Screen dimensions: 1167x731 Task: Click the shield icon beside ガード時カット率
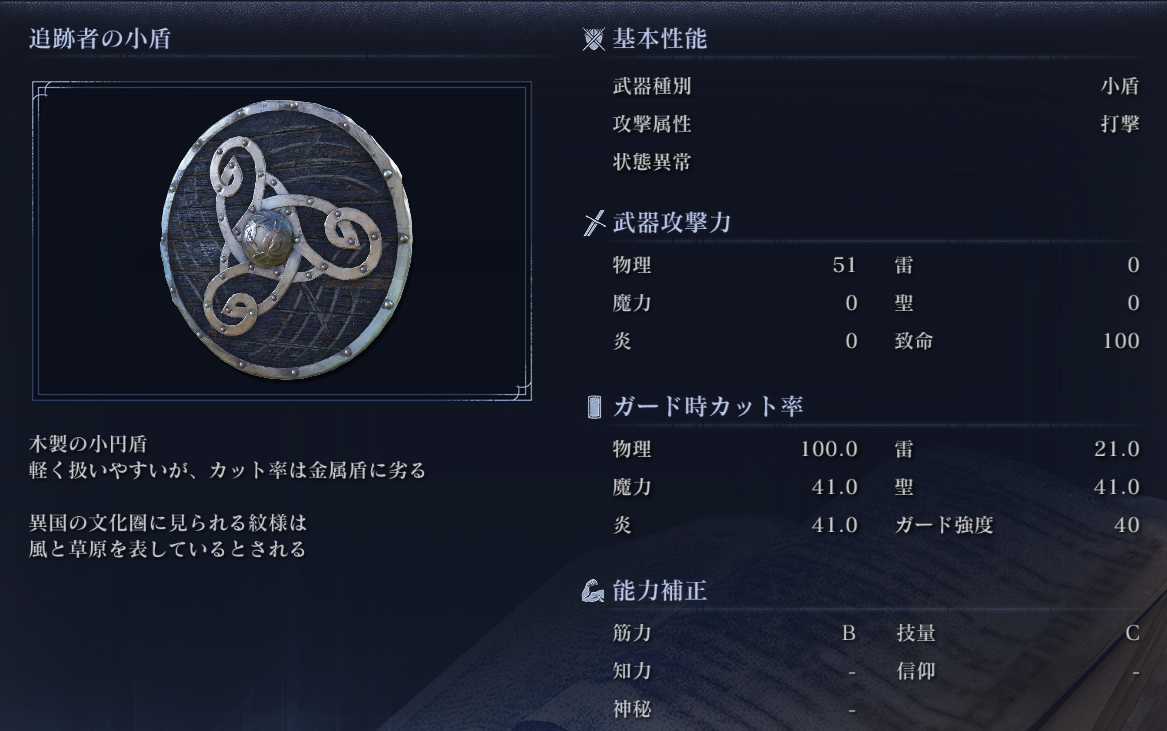[594, 407]
